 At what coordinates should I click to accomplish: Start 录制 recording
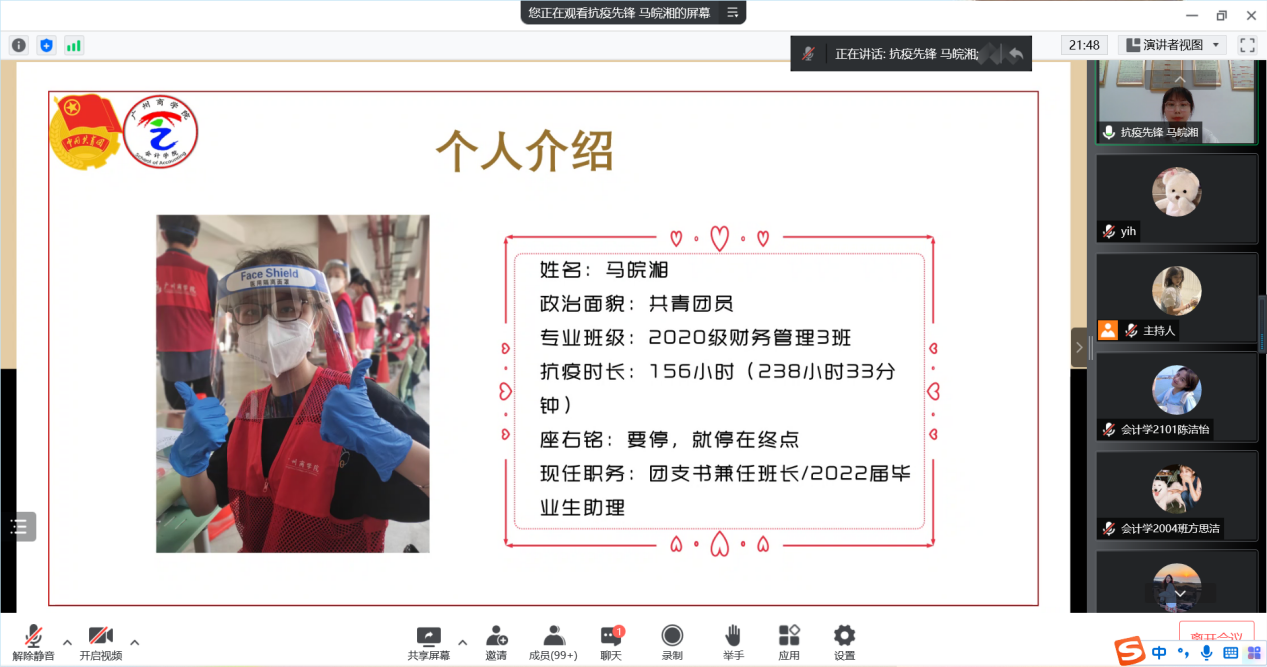click(x=672, y=640)
